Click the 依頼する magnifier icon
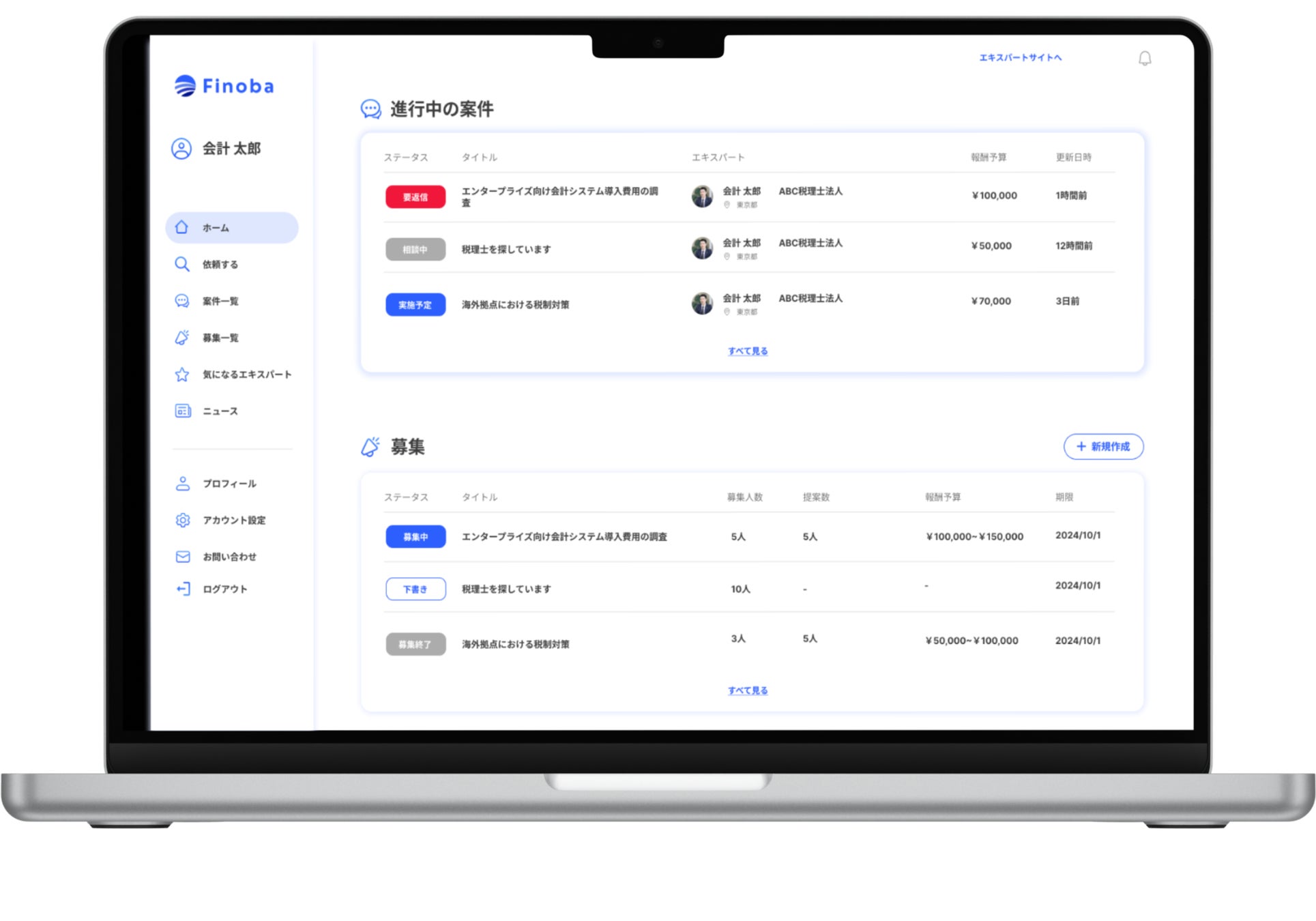Viewport: 1316px width, 921px height. [181, 264]
